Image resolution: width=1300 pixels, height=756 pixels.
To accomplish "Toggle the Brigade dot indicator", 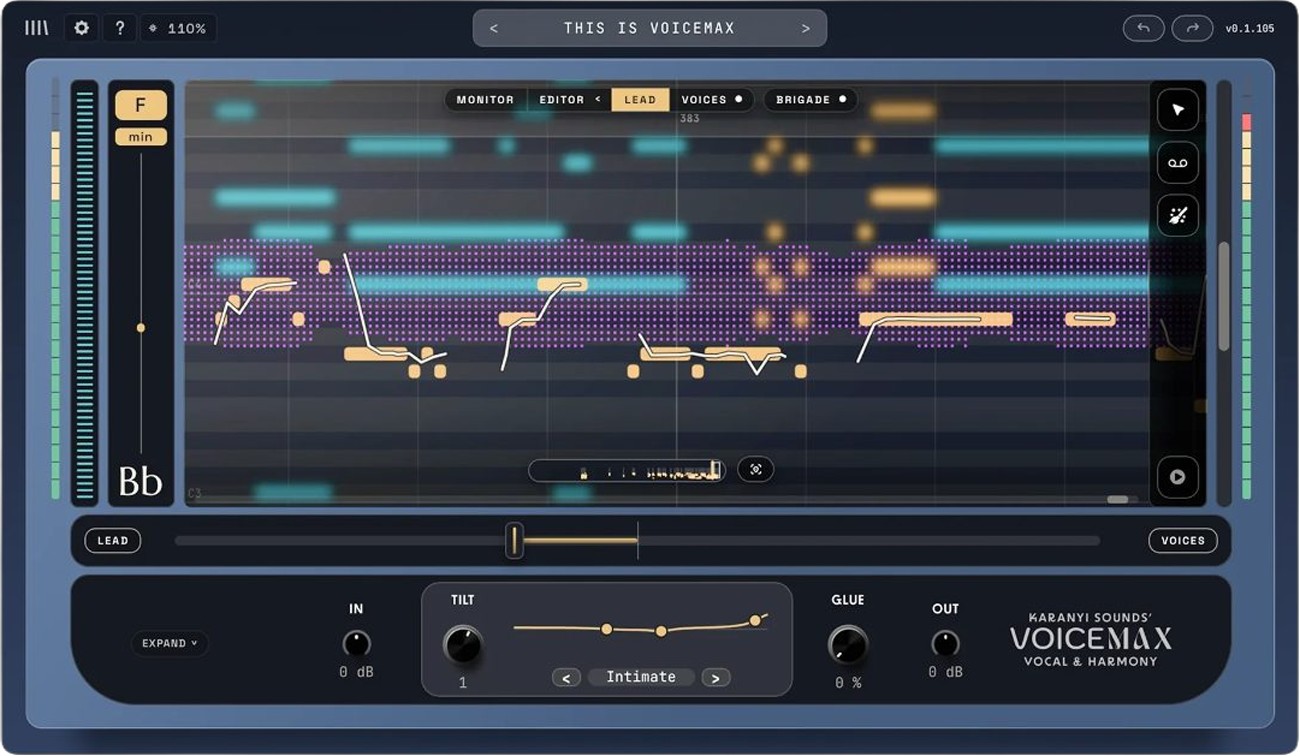I will point(842,99).
